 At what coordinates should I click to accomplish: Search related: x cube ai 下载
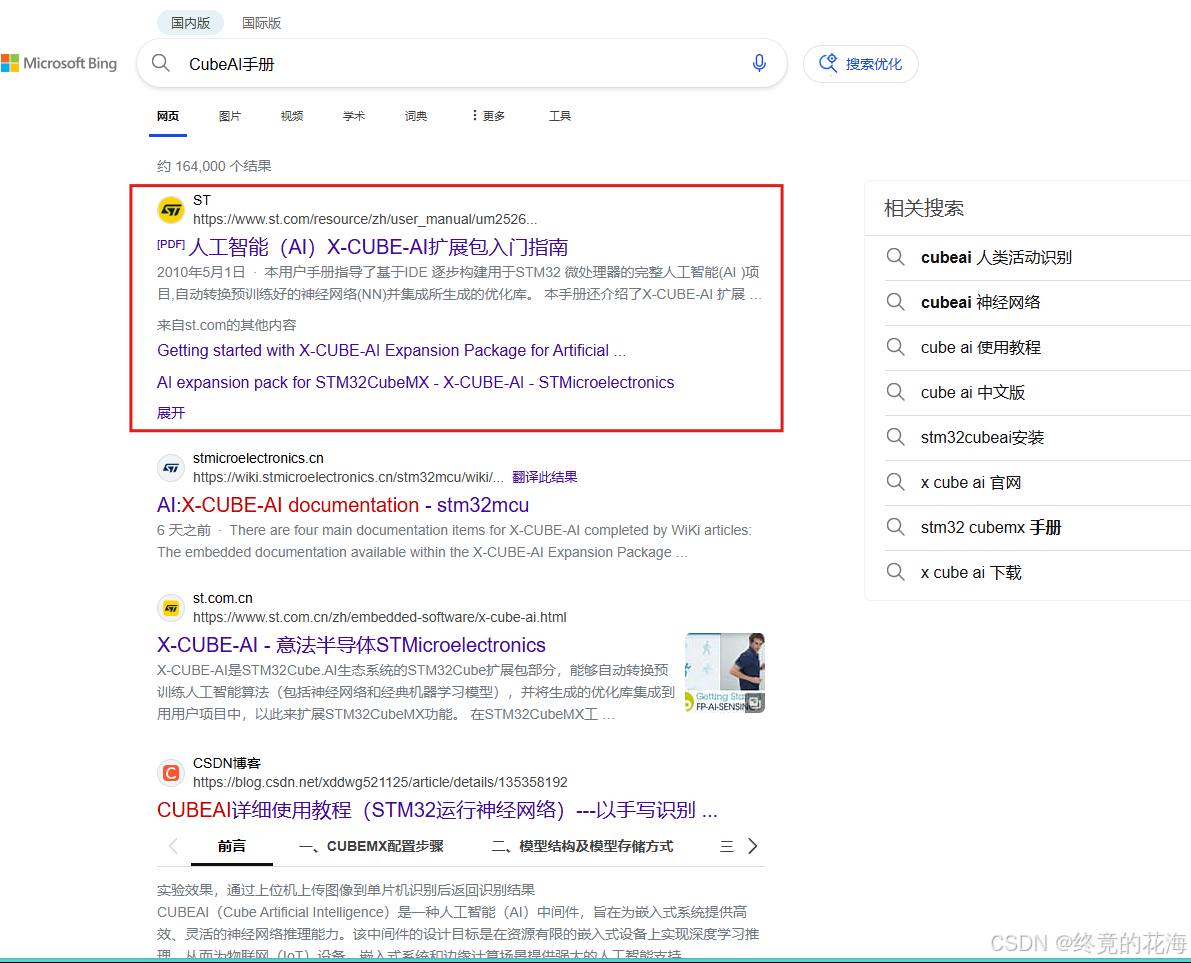tap(971, 572)
